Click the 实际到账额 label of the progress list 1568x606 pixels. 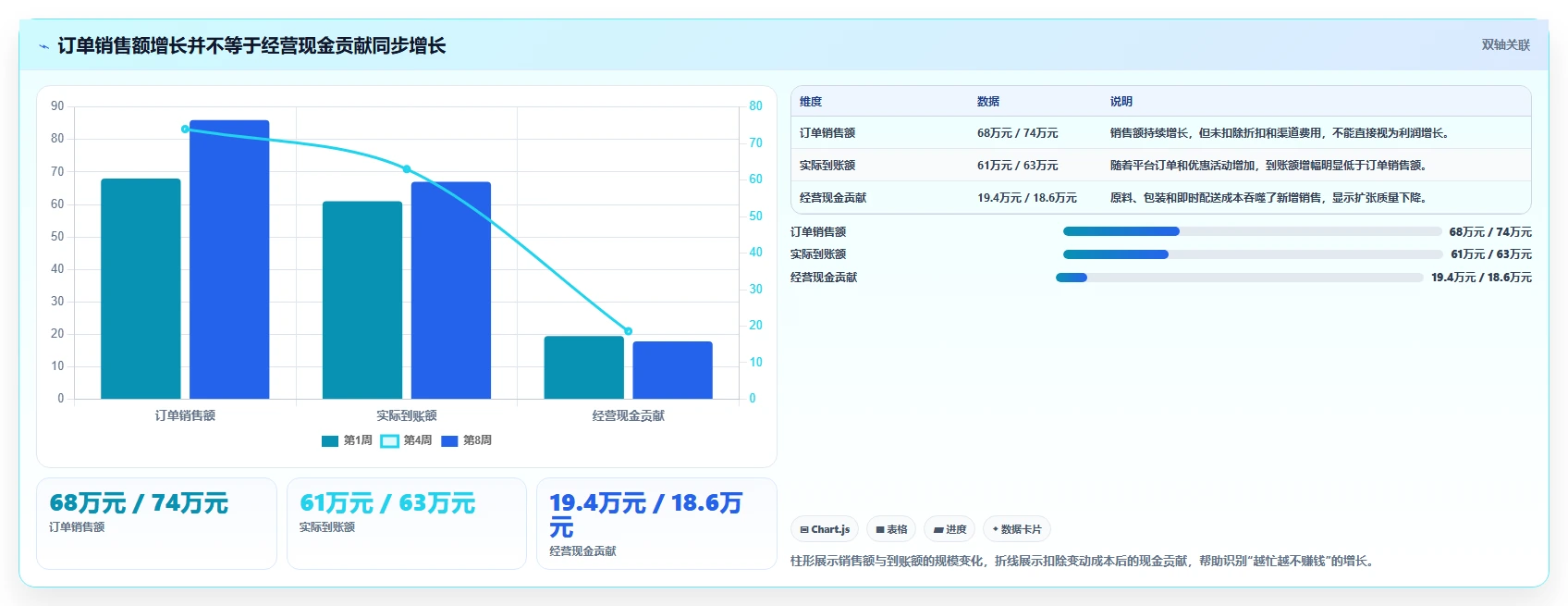point(818,254)
